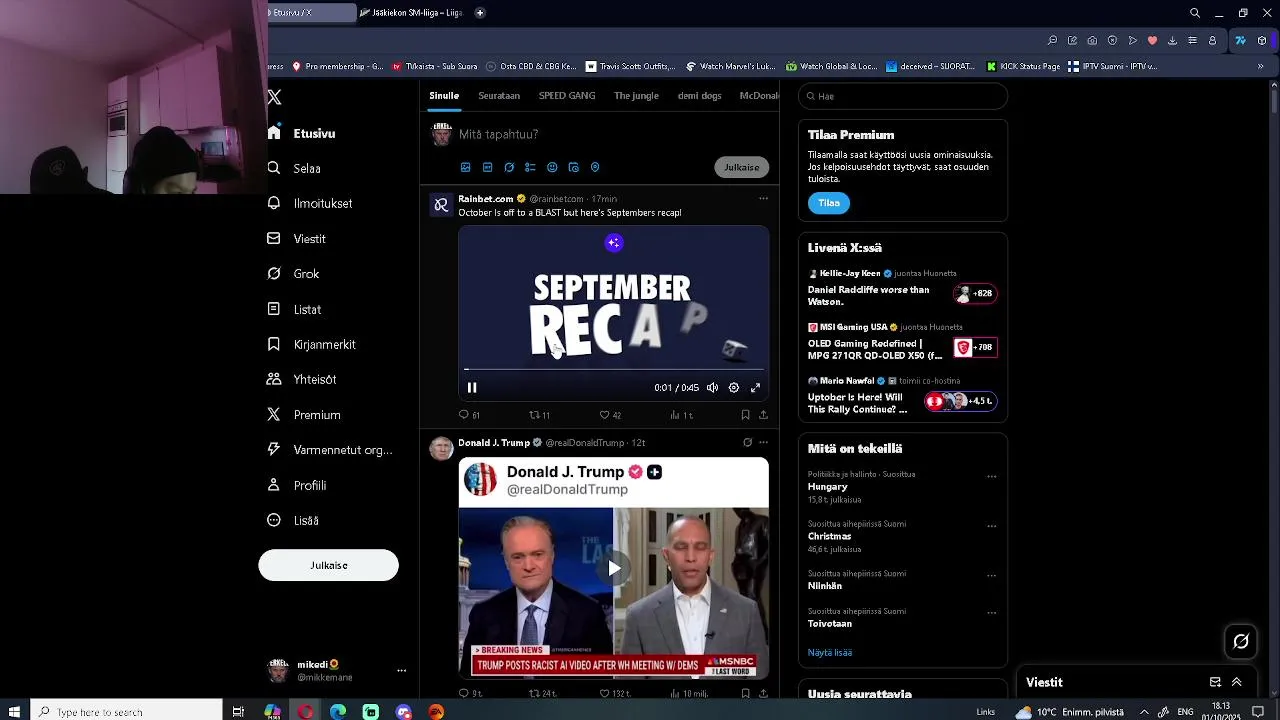The image size is (1280, 720).
Task: Open Etusivu home in X sidebar
Action: click(301, 133)
